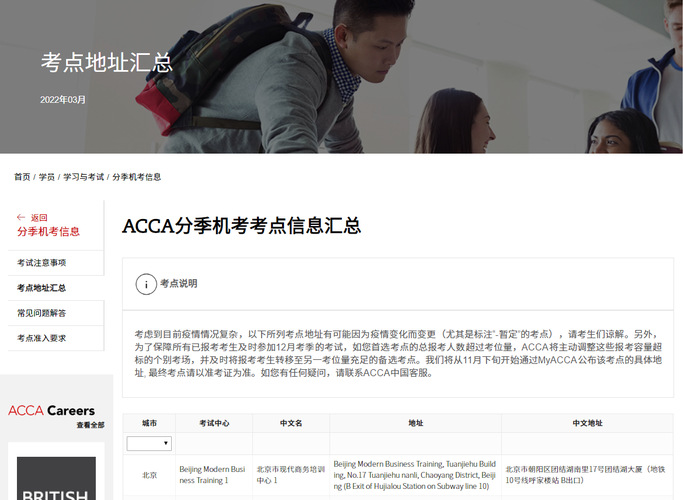
Task: Open 常见问题解答 in the sidebar
Action: [x=42, y=313]
